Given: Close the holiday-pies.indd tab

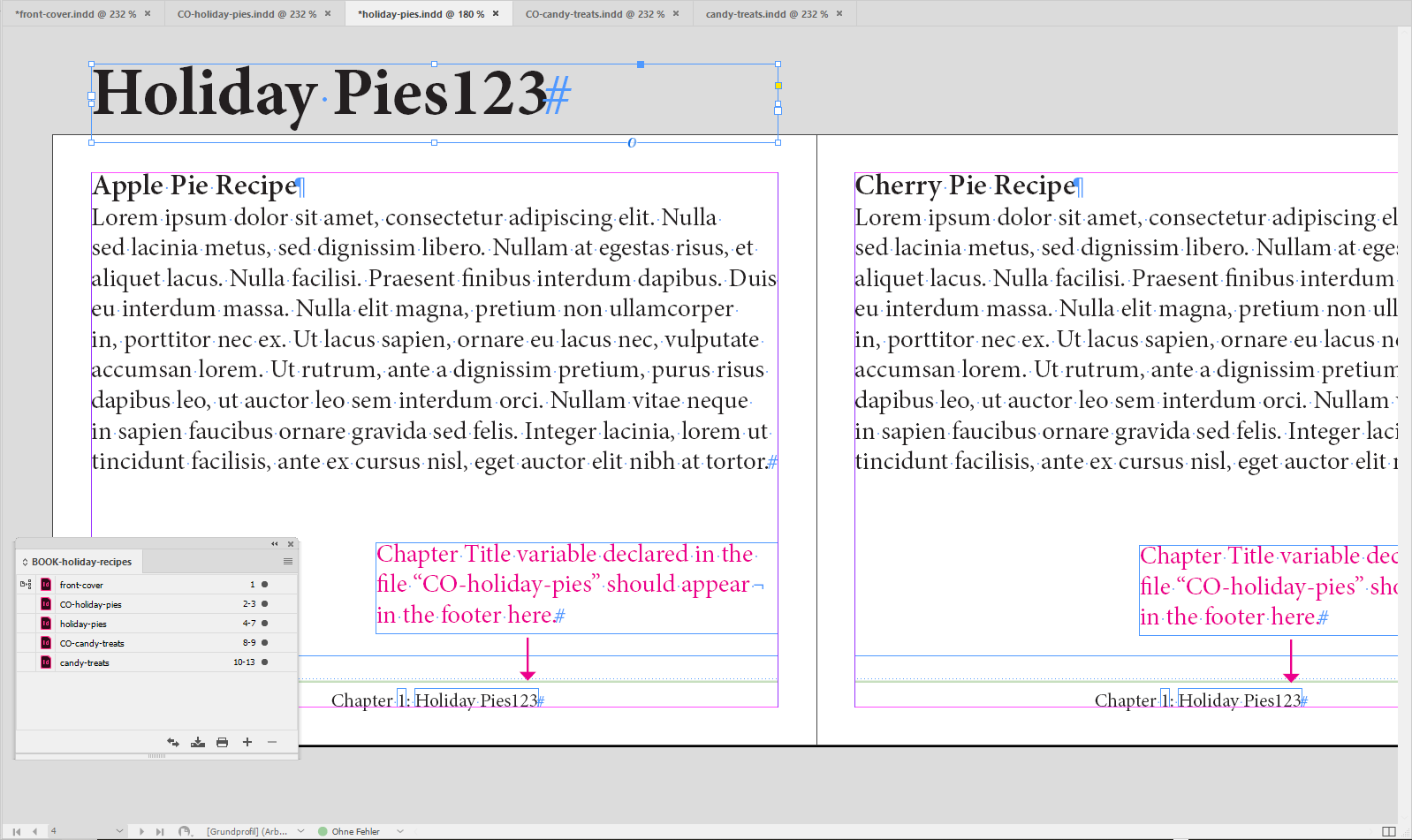Looking at the screenshot, I should click(496, 14).
